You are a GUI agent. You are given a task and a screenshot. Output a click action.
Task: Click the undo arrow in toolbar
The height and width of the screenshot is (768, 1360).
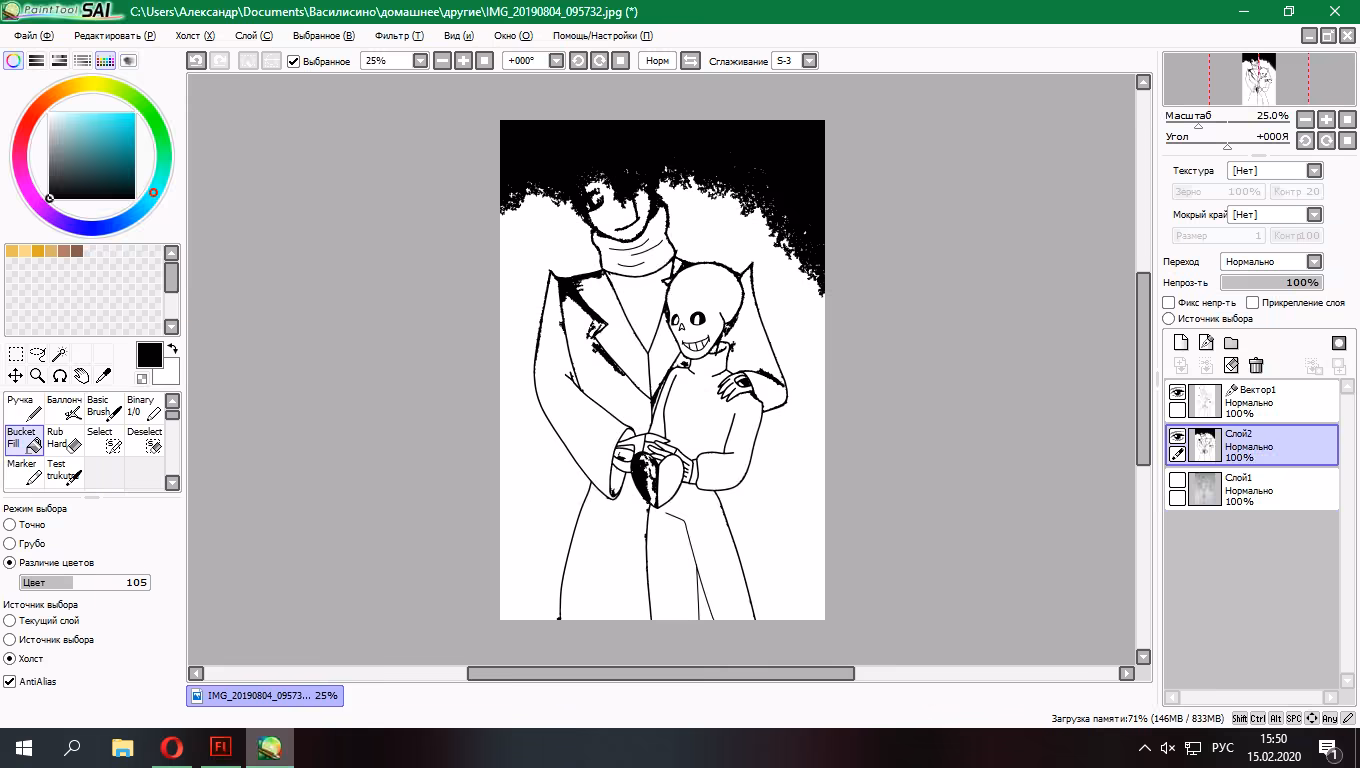click(x=197, y=61)
